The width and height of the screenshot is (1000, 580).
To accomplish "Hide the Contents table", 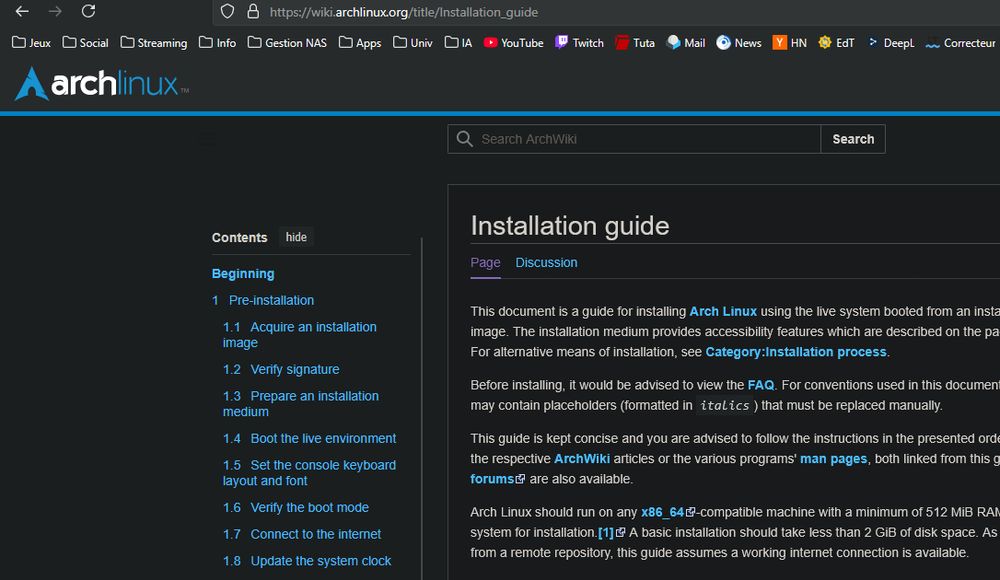I will tap(296, 237).
